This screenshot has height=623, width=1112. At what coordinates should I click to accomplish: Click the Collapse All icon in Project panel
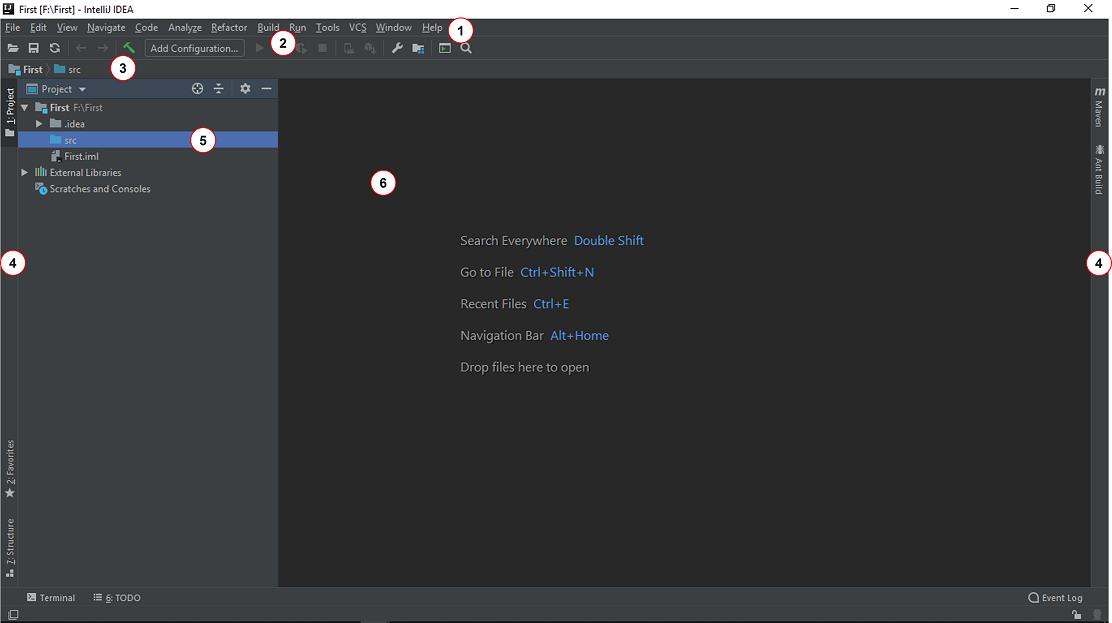(218, 89)
